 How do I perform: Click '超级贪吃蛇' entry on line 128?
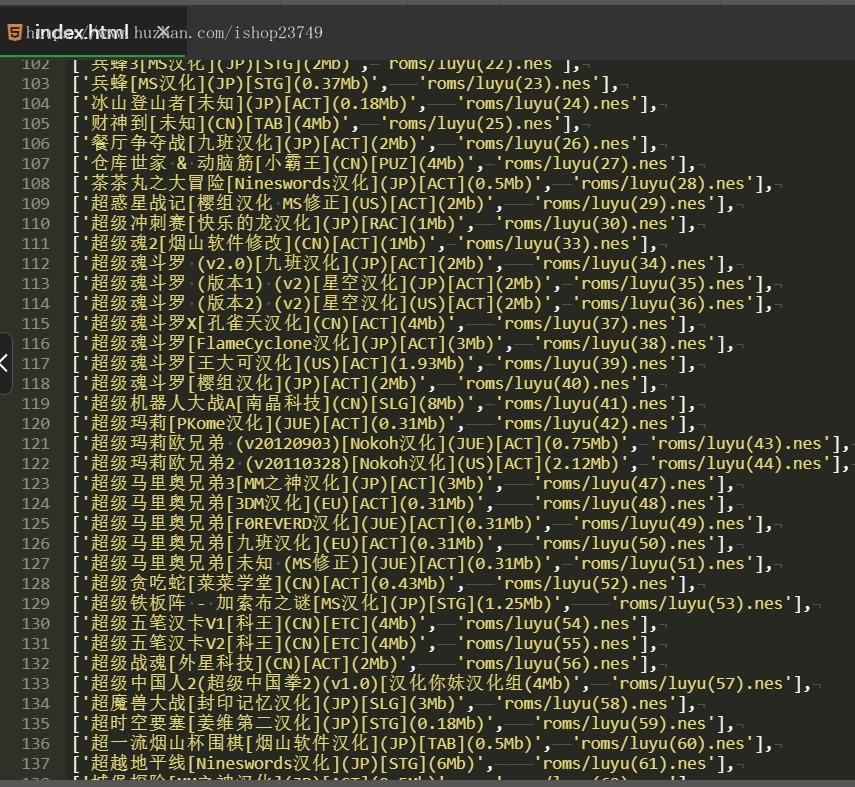pos(139,584)
